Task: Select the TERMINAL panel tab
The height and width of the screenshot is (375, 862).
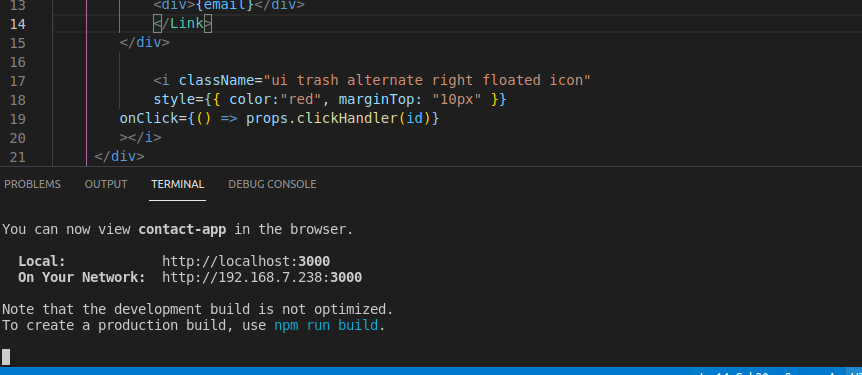Action: (178, 184)
